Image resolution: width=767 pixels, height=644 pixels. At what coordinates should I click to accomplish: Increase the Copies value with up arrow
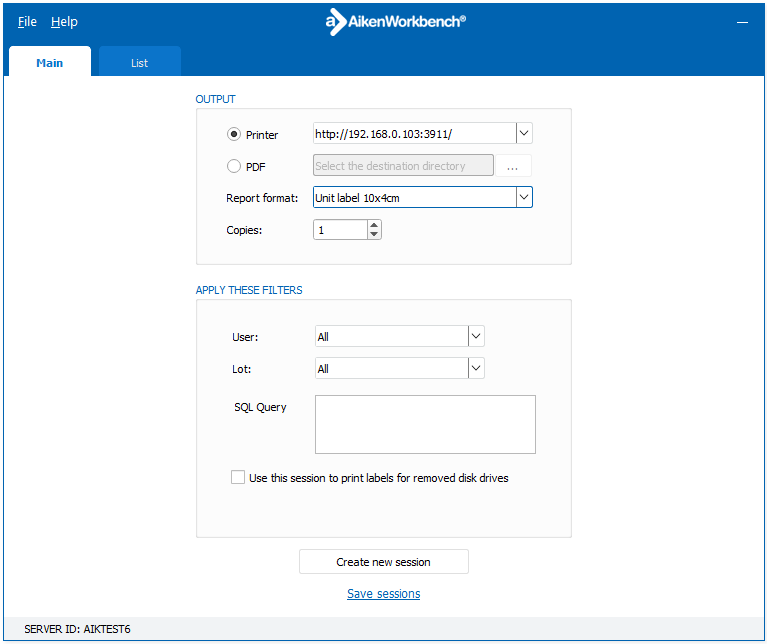coord(374,225)
